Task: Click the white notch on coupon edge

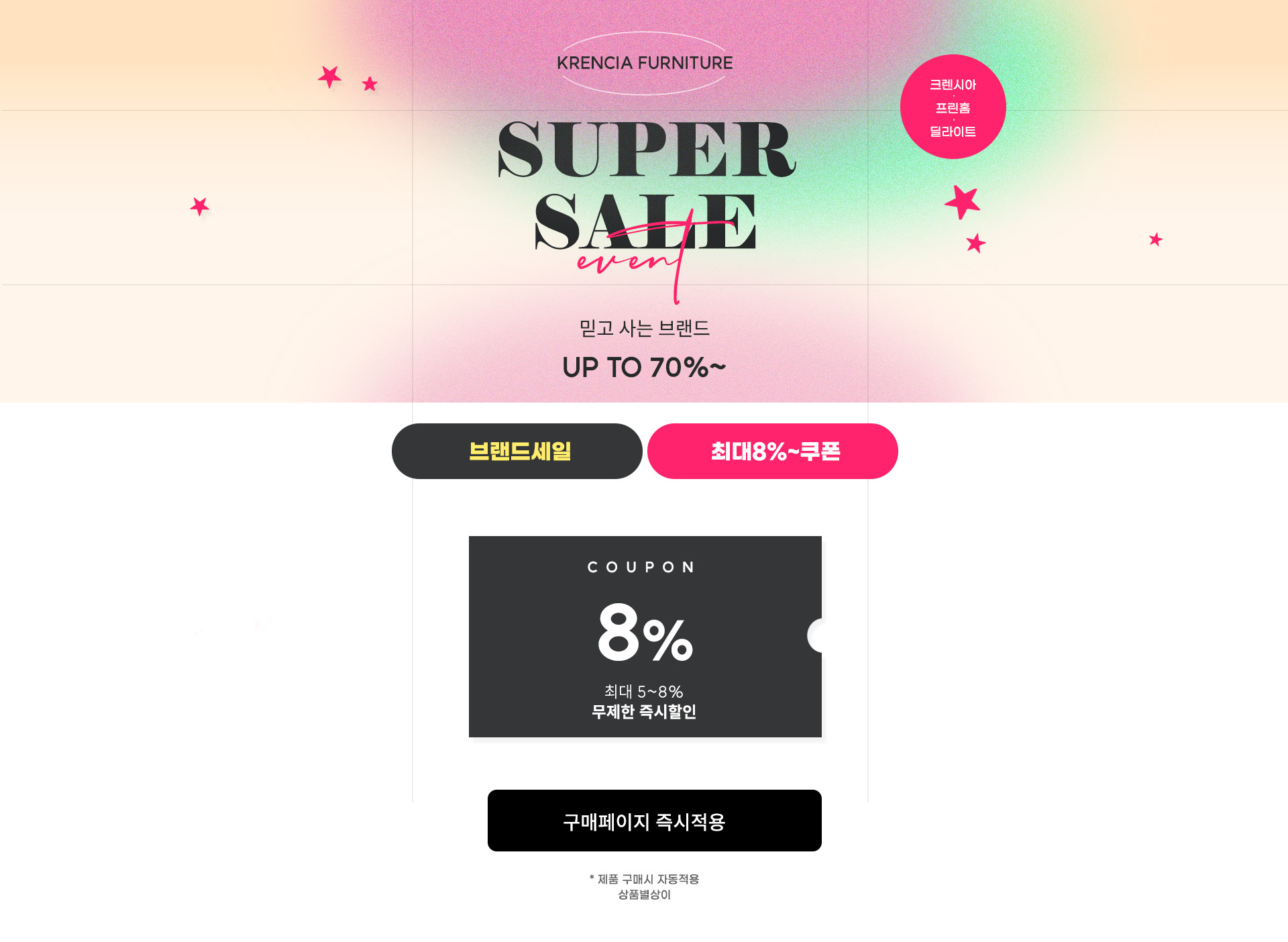Action: [x=815, y=635]
